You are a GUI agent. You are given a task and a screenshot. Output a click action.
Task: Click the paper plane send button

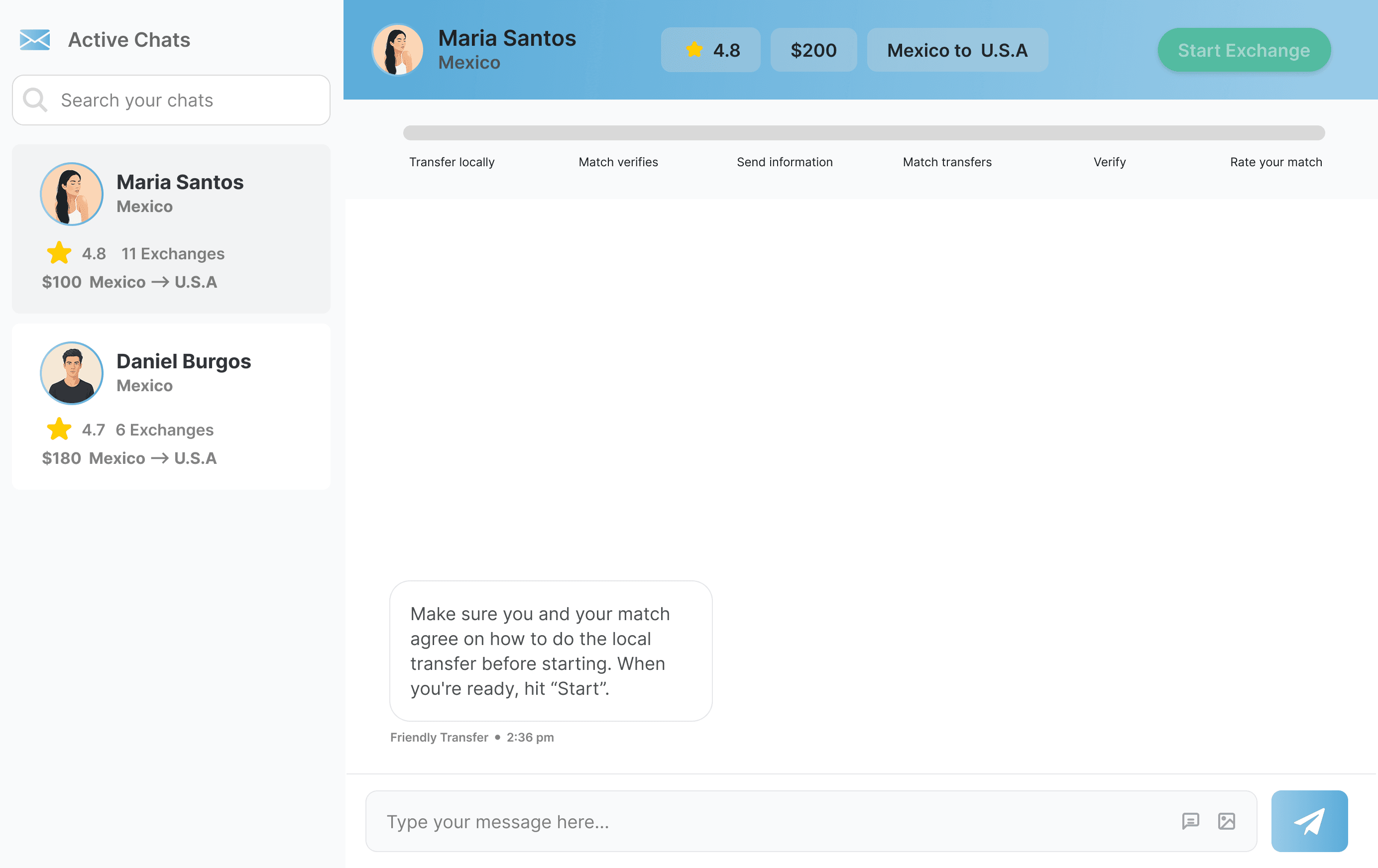(x=1309, y=821)
